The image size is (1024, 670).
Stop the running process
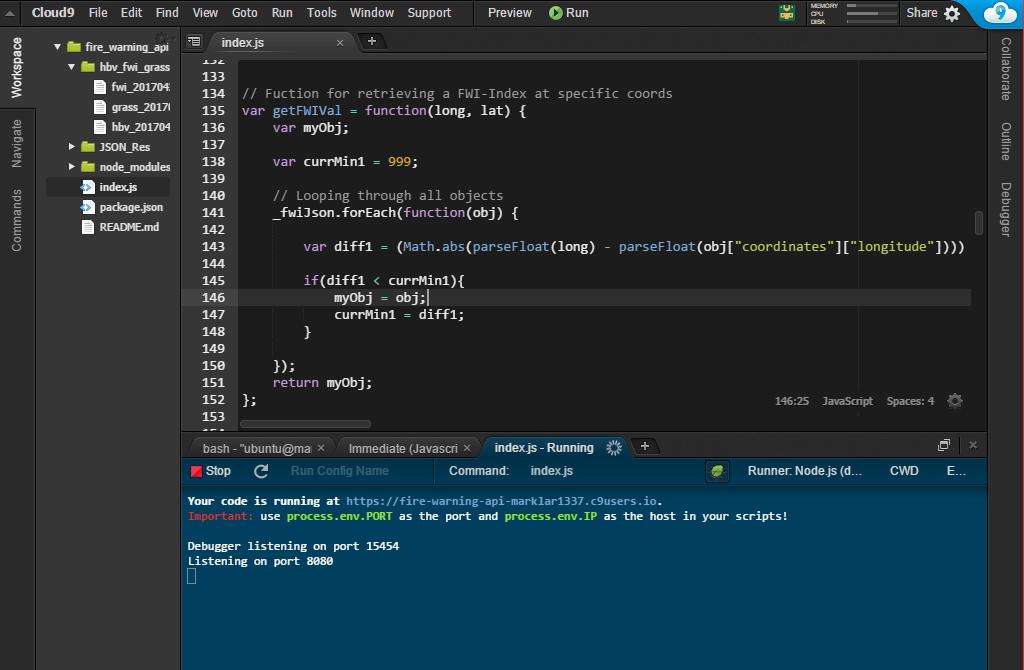pyautogui.click(x=211, y=471)
